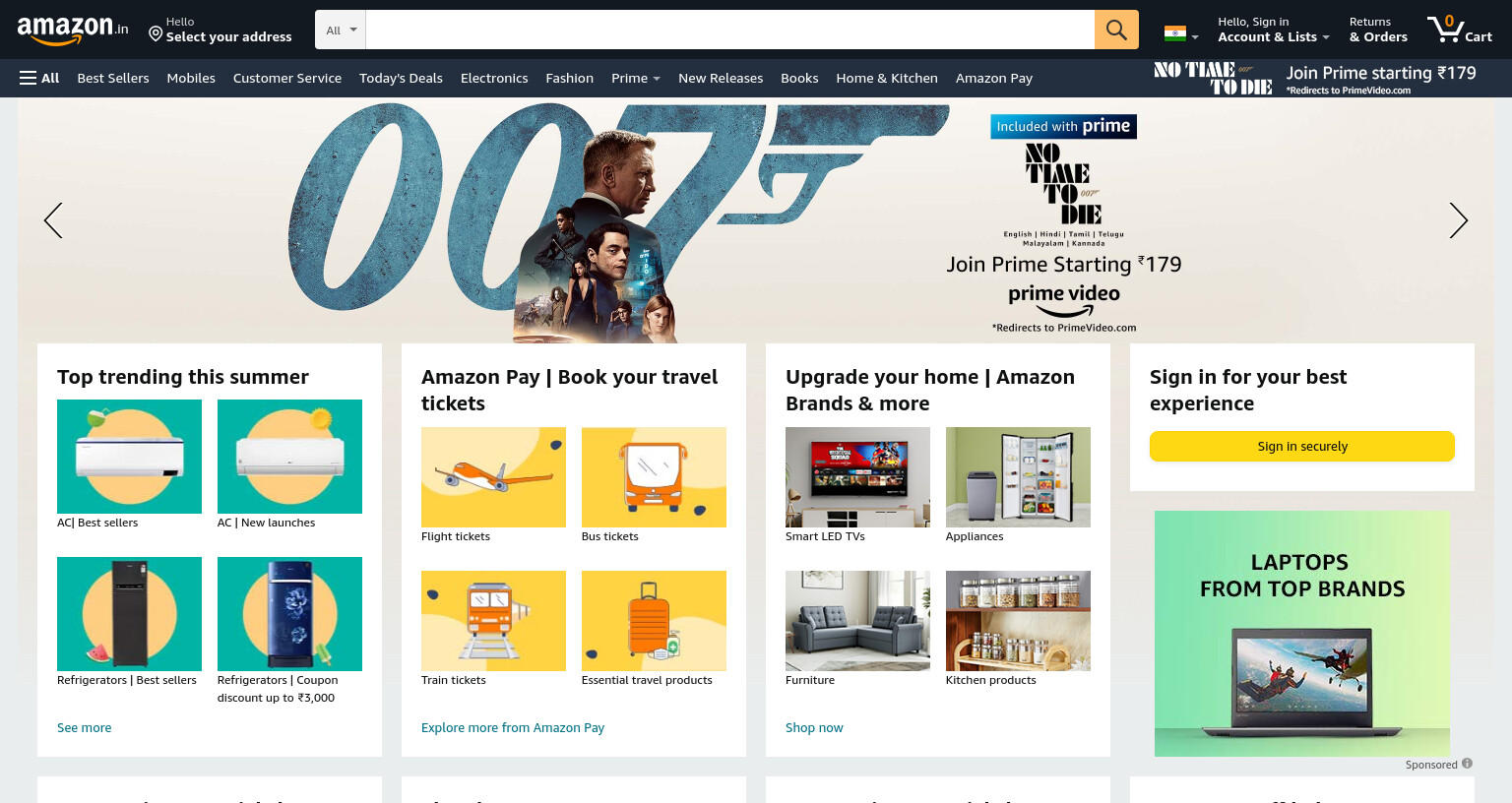Click the Sign in securely button
This screenshot has height=803, width=1512.
click(x=1302, y=446)
